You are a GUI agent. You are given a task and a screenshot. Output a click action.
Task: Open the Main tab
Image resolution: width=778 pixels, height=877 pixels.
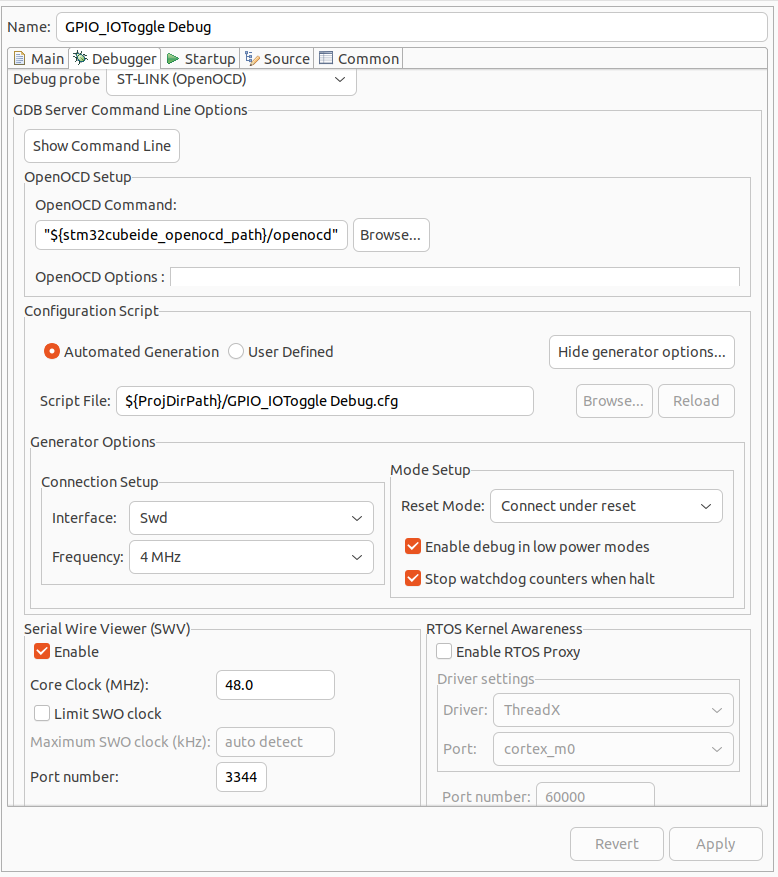[x=39, y=59]
